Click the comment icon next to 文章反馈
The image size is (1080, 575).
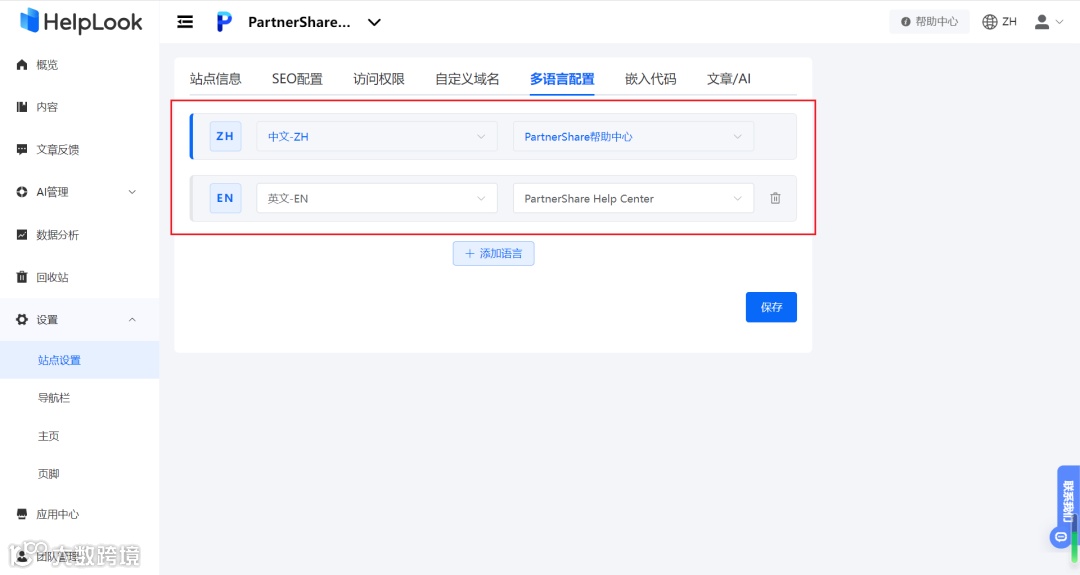(x=22, y=149)
